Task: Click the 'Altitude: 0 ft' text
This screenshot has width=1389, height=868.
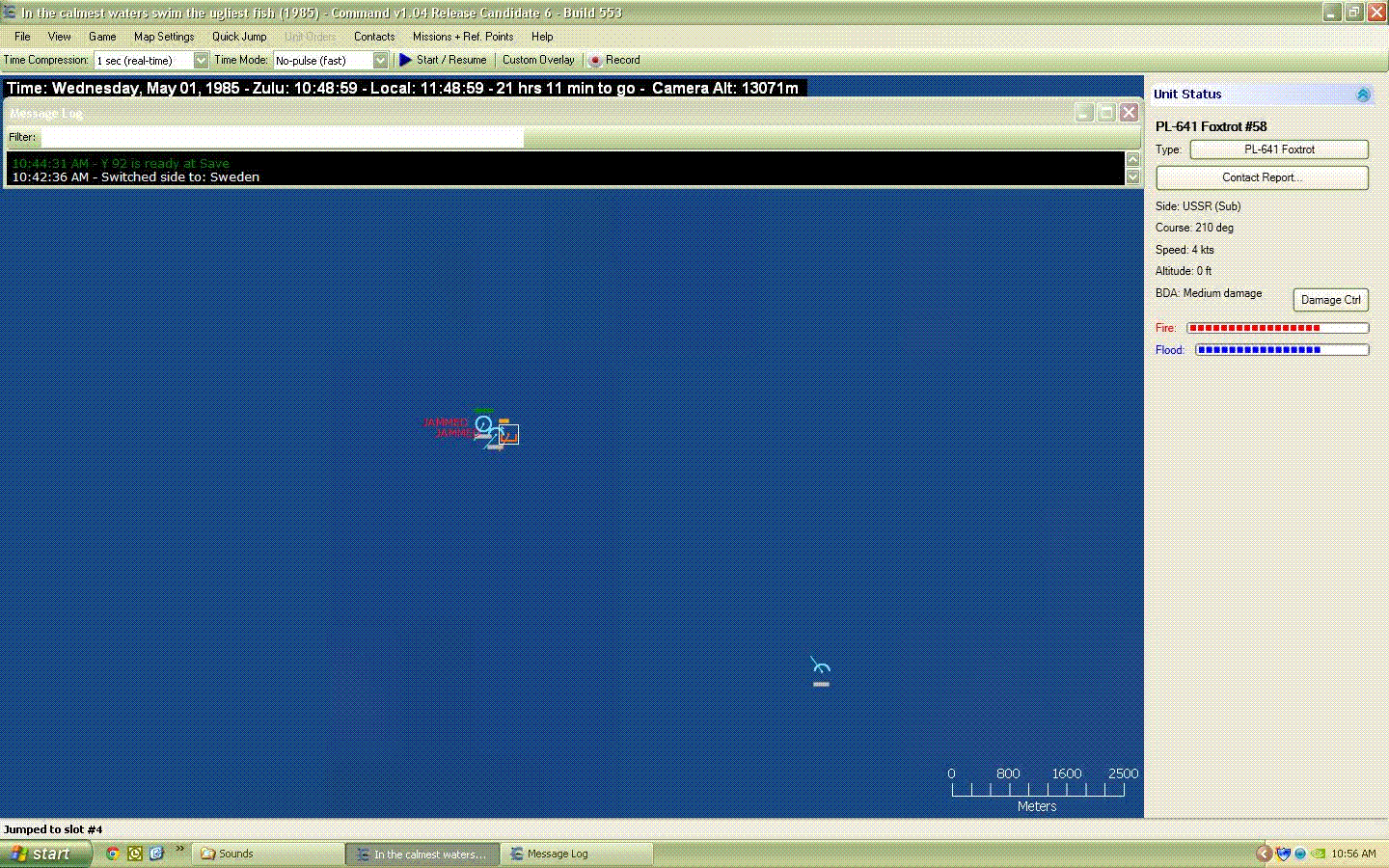Action: [1184, 271]
